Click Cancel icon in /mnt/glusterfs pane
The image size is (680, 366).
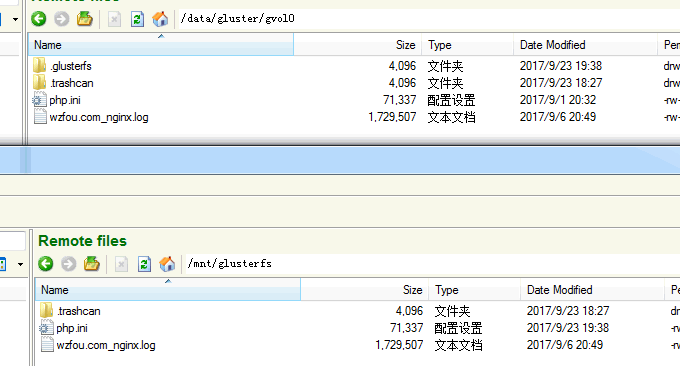pos(121,264)
